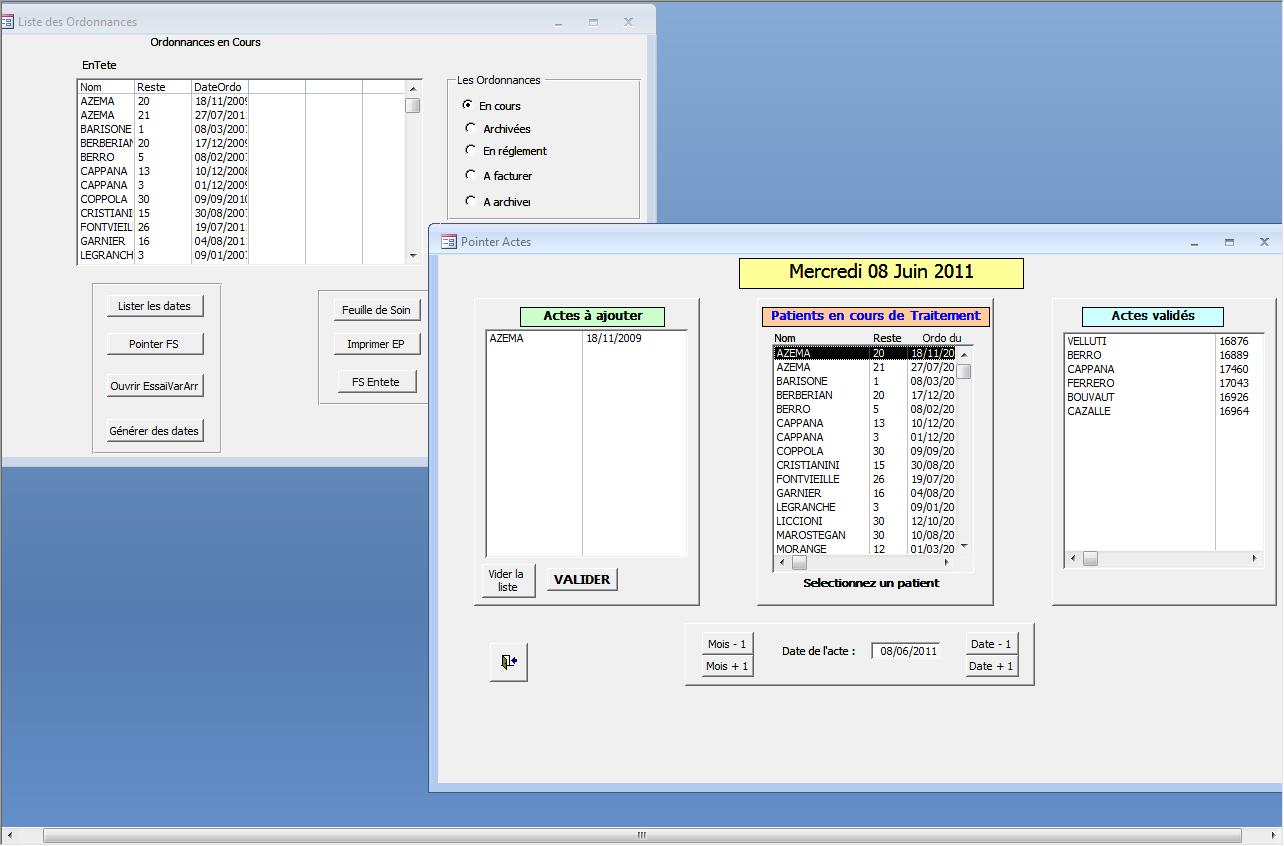
Task: Select CAZALLE in Actes validés list
Action: point(1163,411)
